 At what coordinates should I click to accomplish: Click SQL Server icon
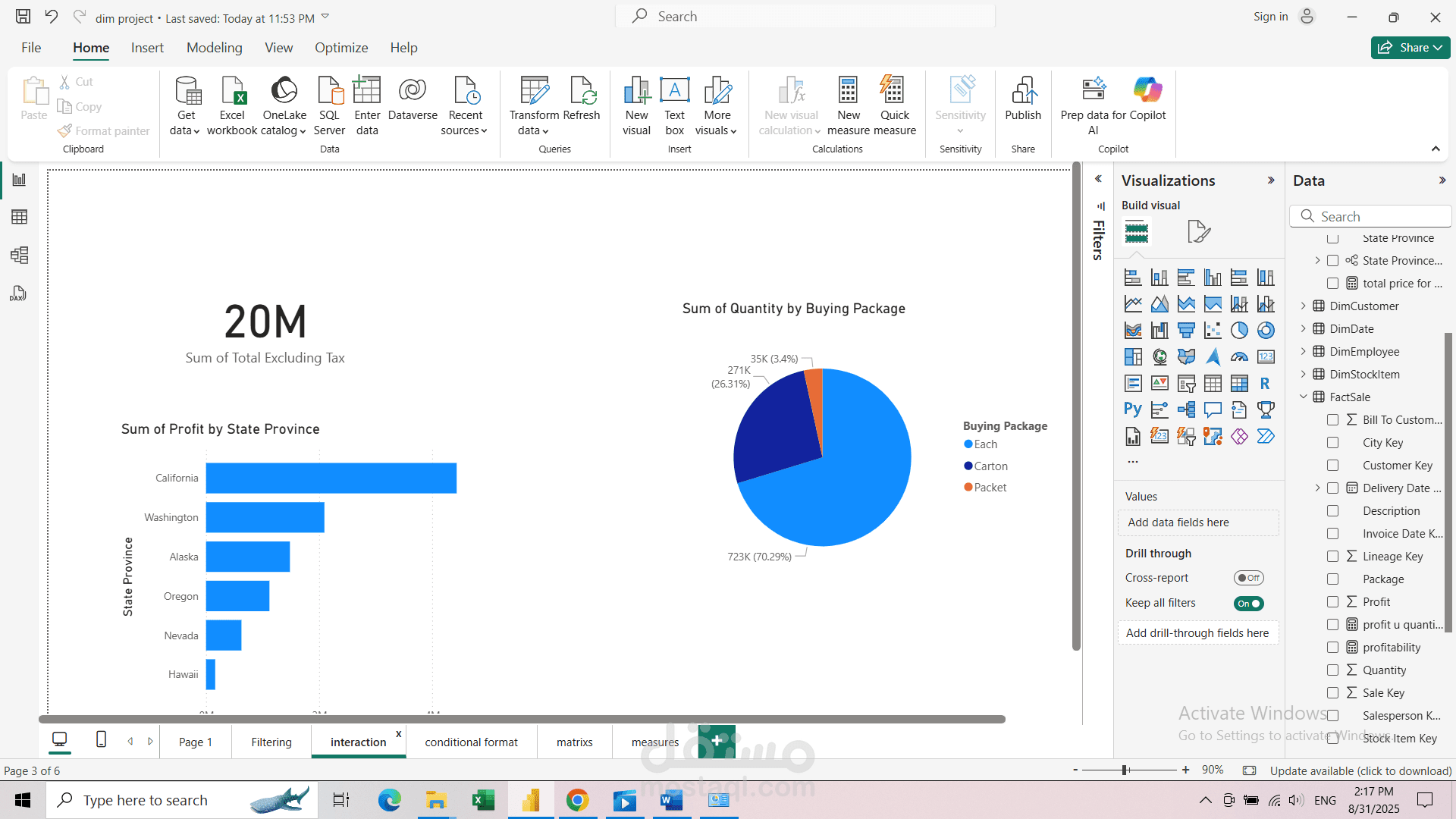pos(329,90)
